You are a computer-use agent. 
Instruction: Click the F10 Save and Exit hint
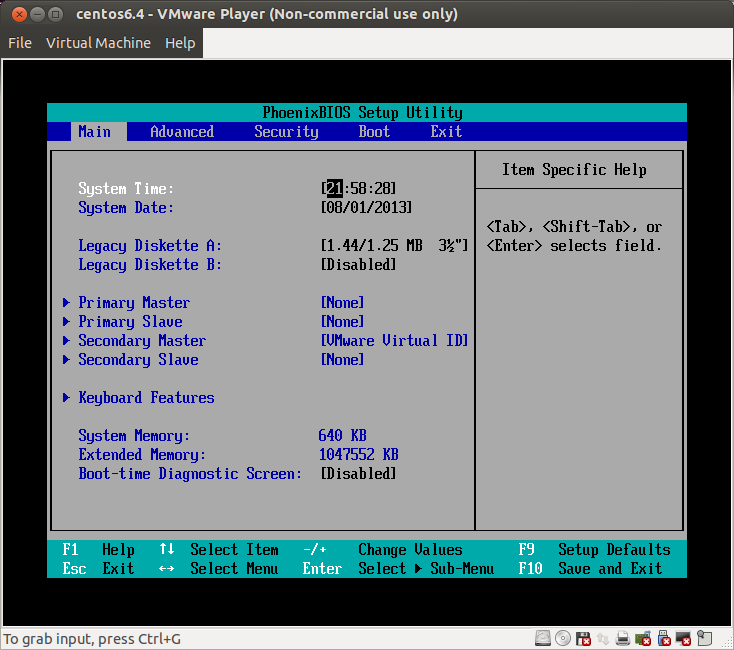(590, 569)
